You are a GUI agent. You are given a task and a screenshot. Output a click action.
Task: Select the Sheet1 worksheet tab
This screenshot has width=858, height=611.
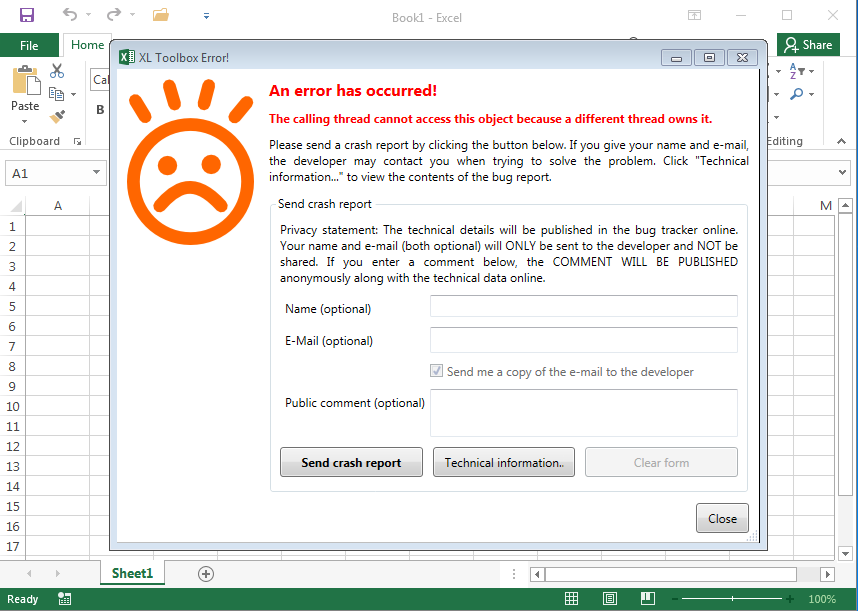(132, 573)
